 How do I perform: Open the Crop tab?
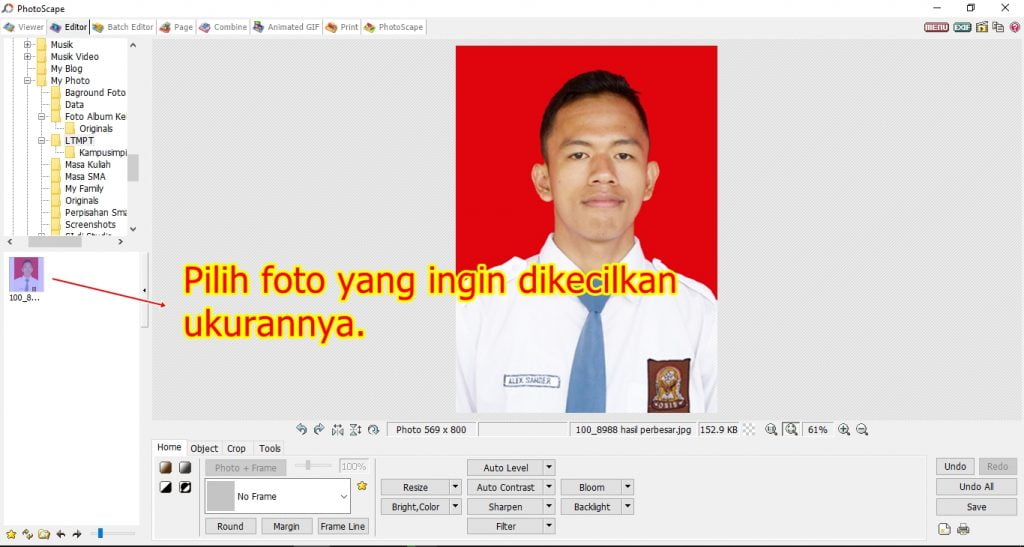236,448
